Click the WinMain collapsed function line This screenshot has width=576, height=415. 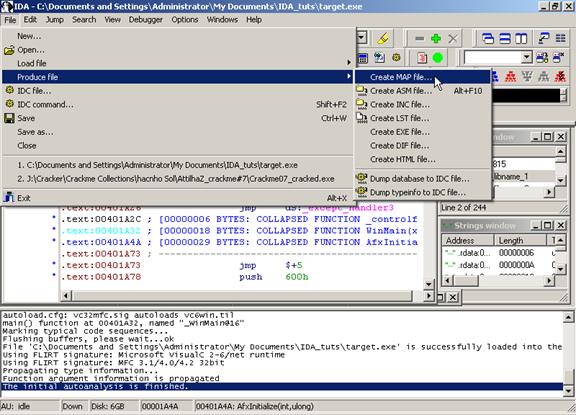pyautogui.click(x=240, y=231)
